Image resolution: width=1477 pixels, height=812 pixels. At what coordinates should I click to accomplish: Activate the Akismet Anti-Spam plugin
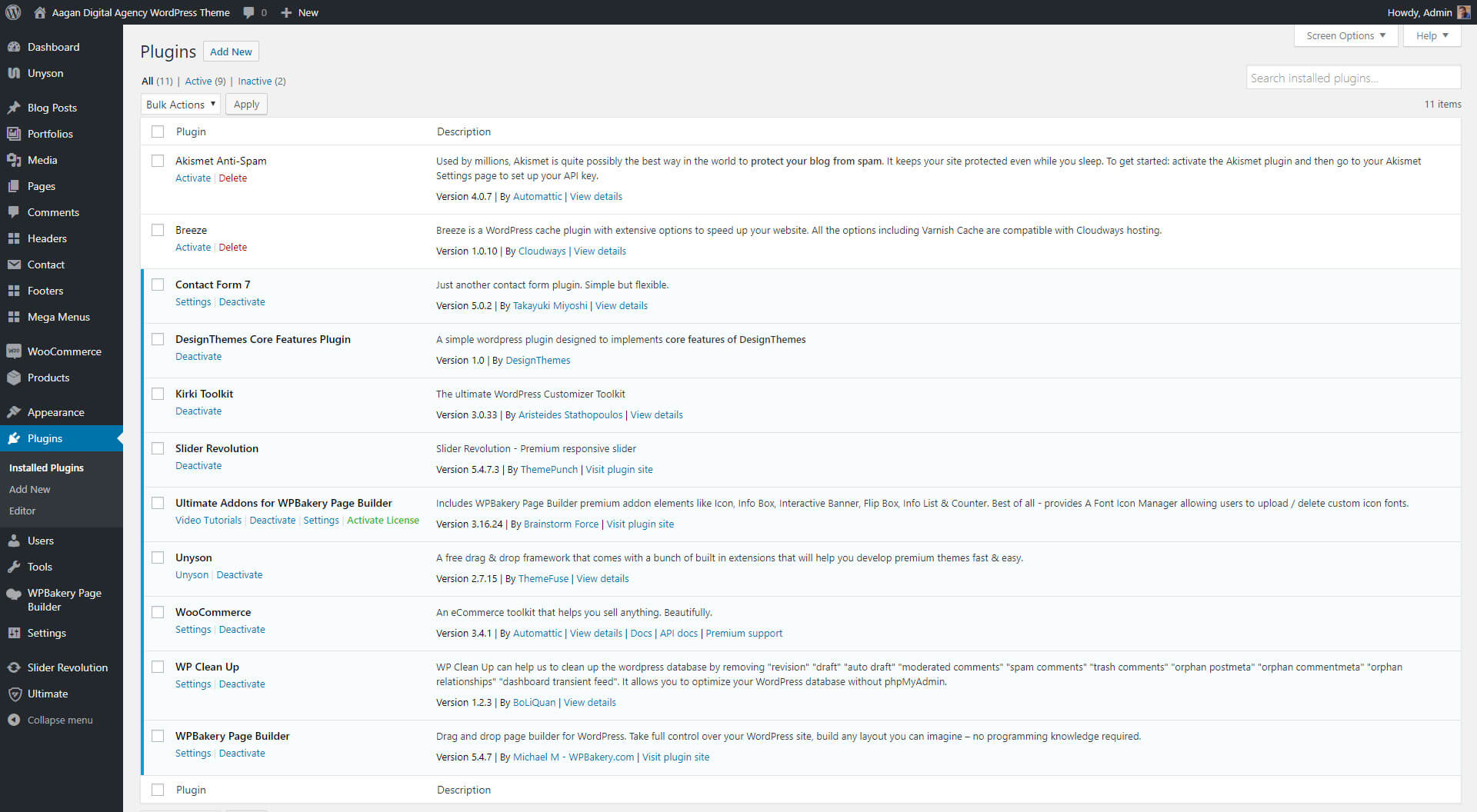[x=193, y=178]
